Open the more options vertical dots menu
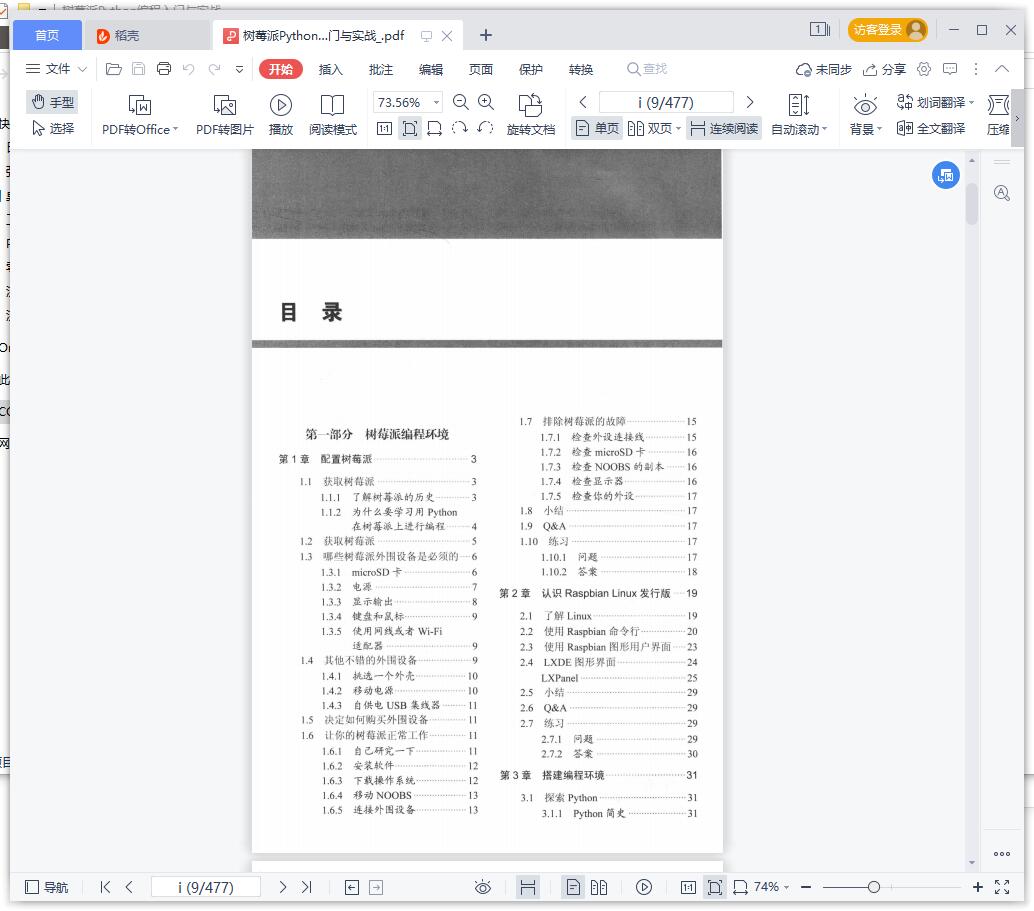This screenshot has height=911, width=1034. 976,69
